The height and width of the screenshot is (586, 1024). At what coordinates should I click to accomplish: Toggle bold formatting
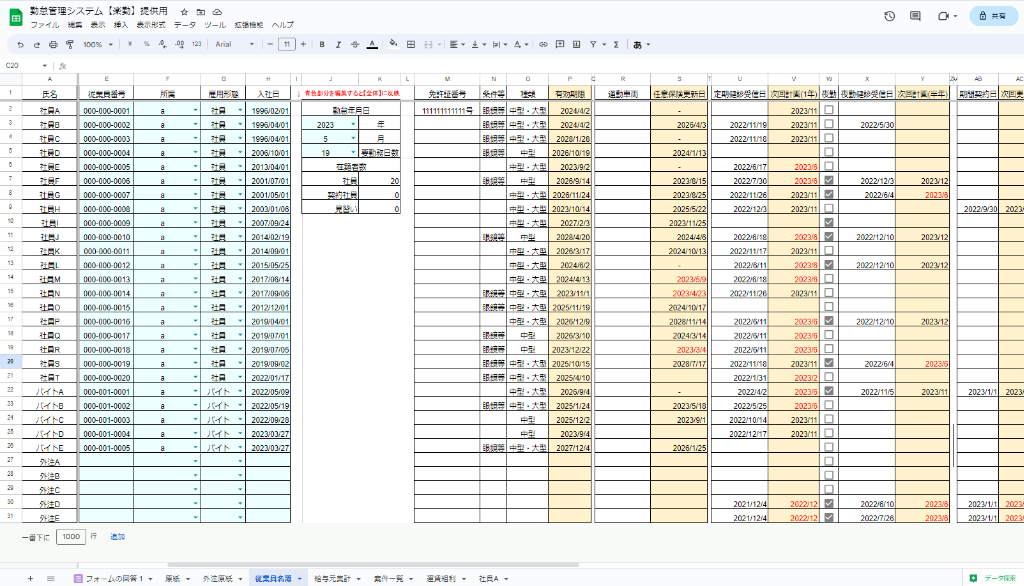tap(322, 44)
